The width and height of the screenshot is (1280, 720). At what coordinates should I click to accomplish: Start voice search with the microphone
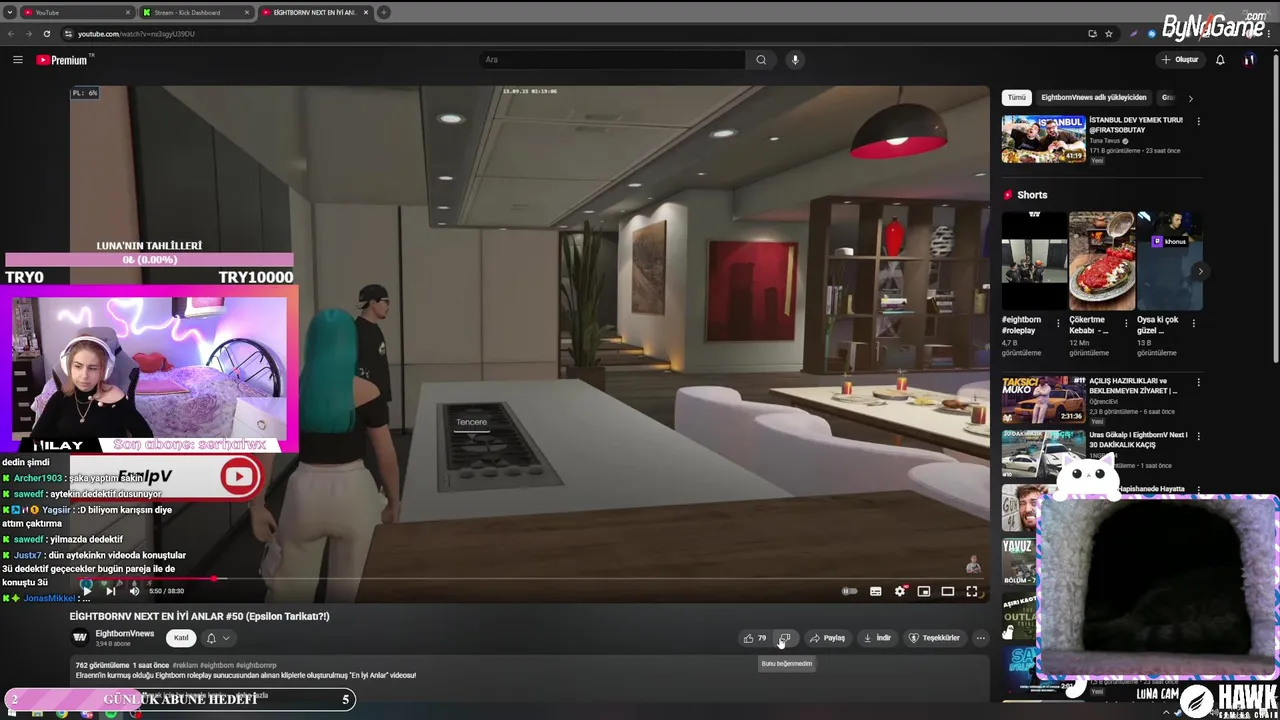point(795,60)
